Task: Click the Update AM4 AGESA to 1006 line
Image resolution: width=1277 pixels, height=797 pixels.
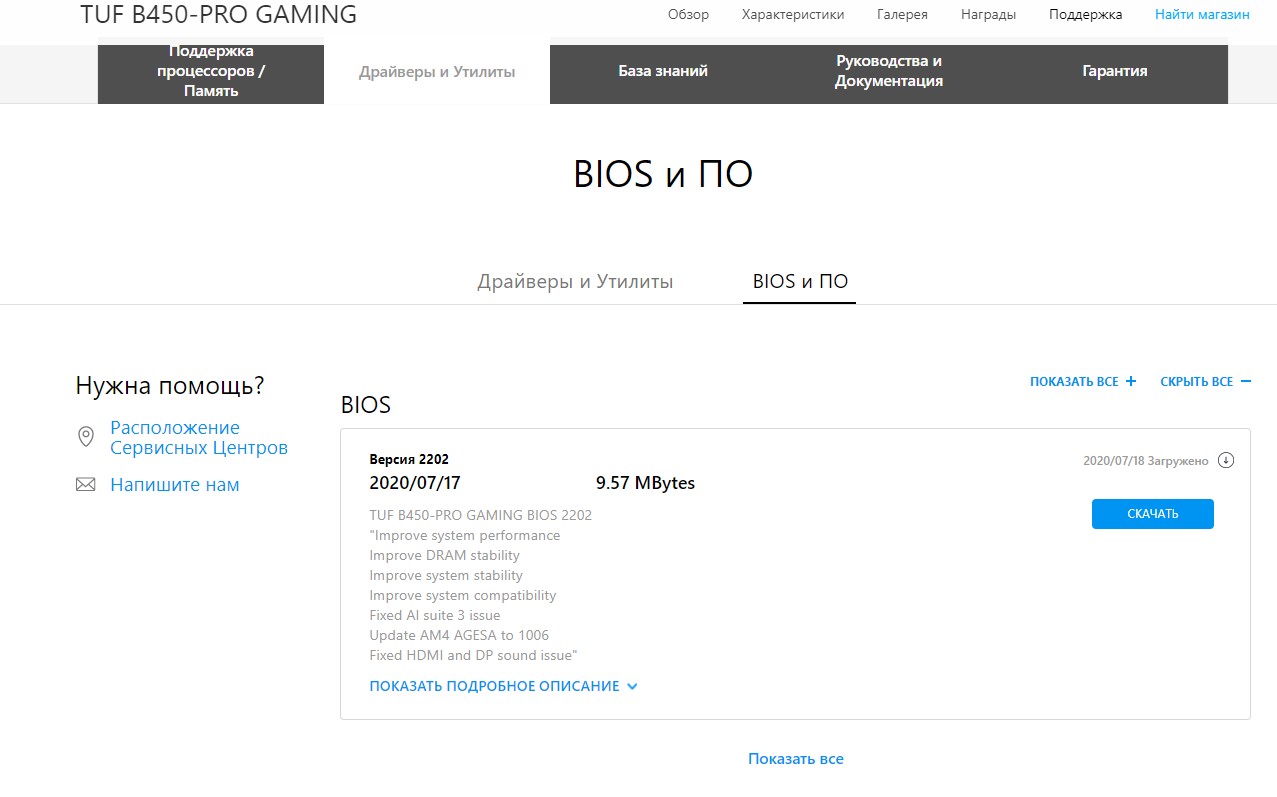Action: pos(459,635)
